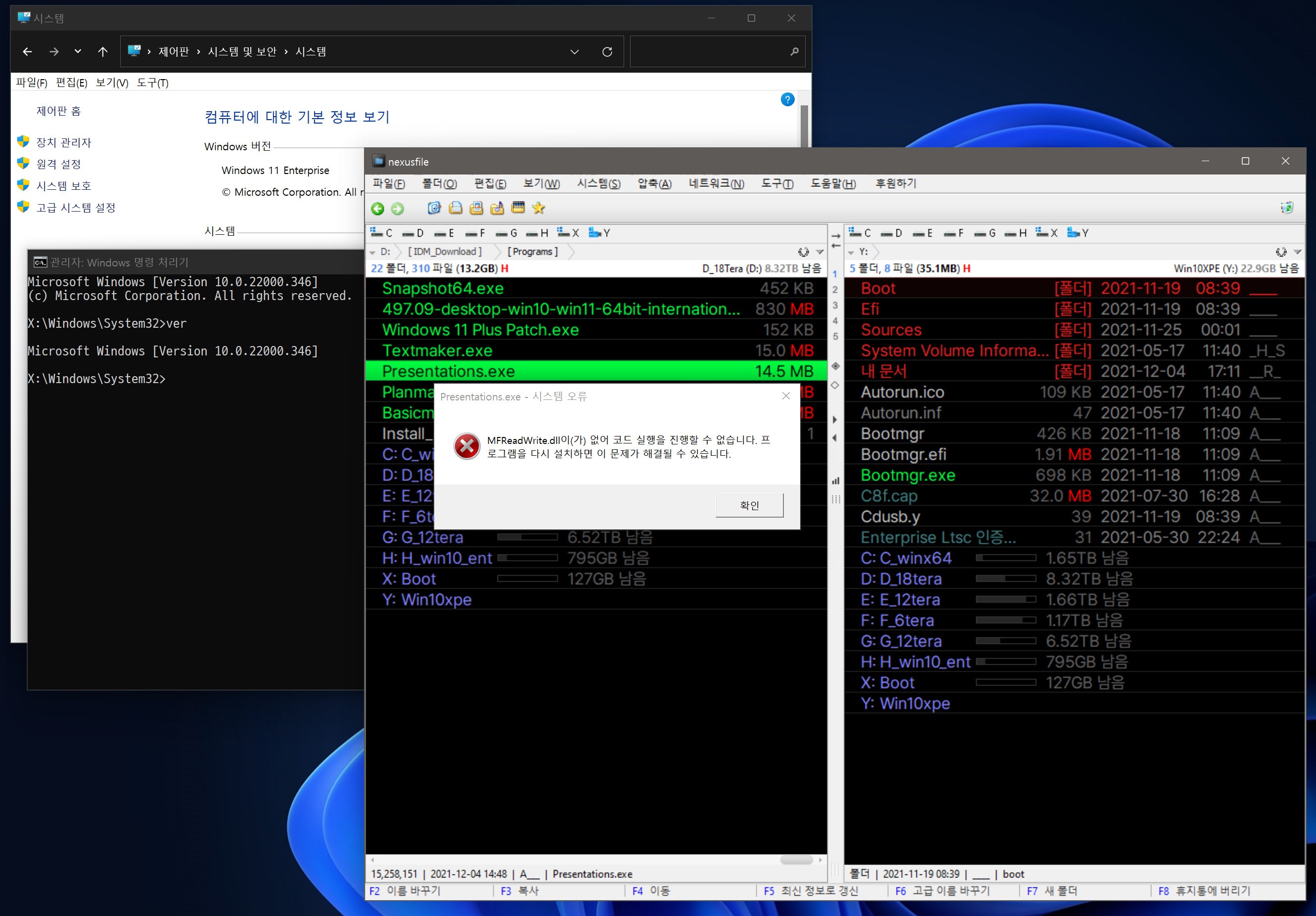Click F5 최신 정보로 갱신 function key
Viewport: 1316px width, 916px height.
click(x=811, y=891)
